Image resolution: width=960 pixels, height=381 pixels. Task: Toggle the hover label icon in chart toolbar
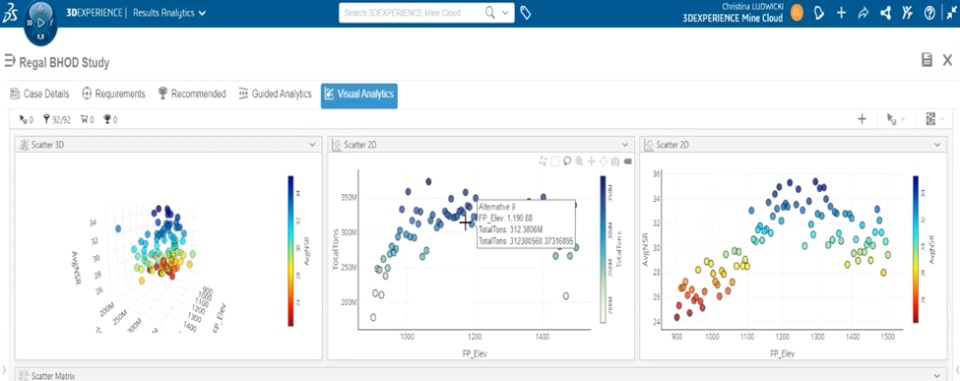628,161
